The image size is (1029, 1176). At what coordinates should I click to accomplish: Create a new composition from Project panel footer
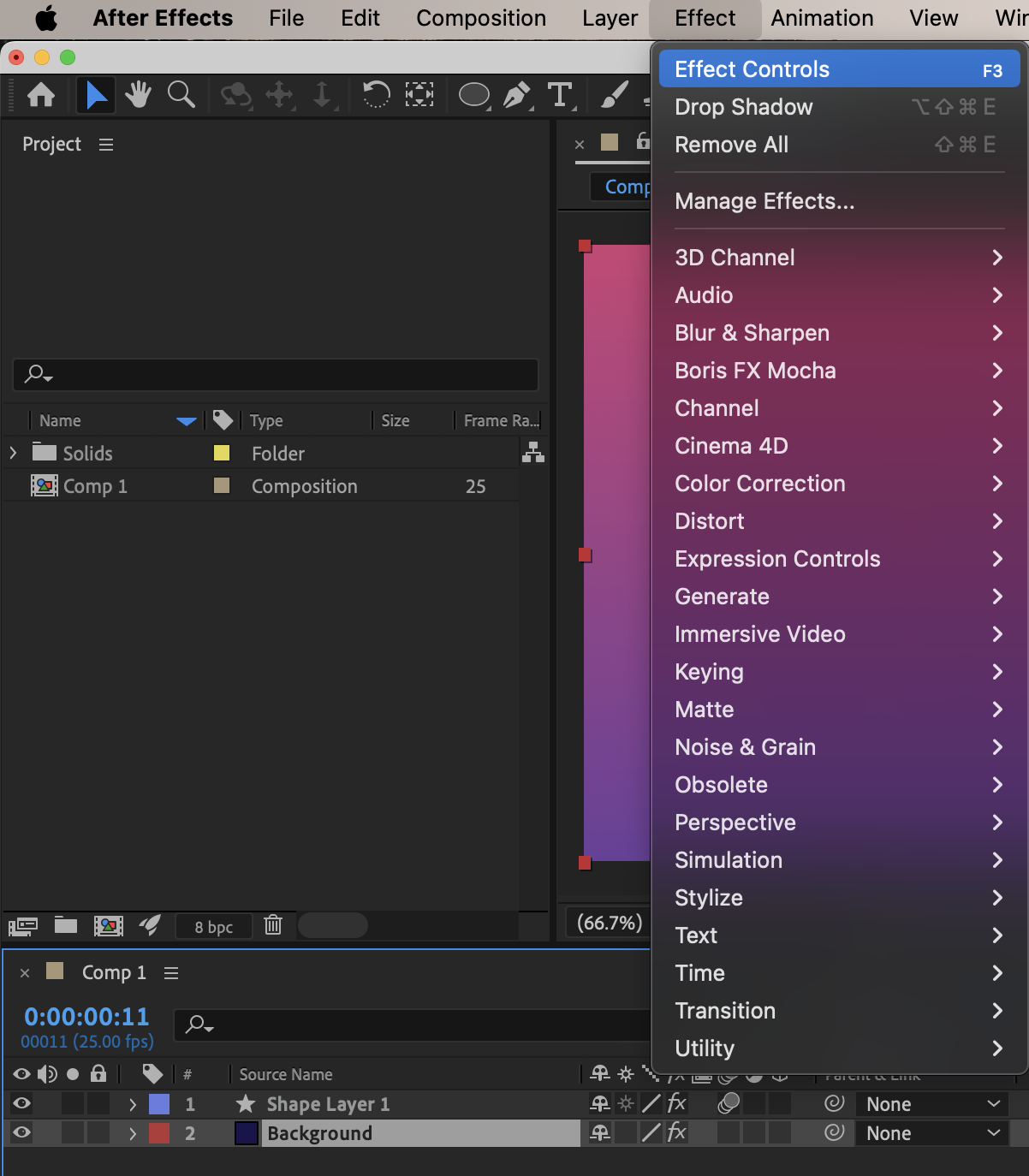point(108,925)
